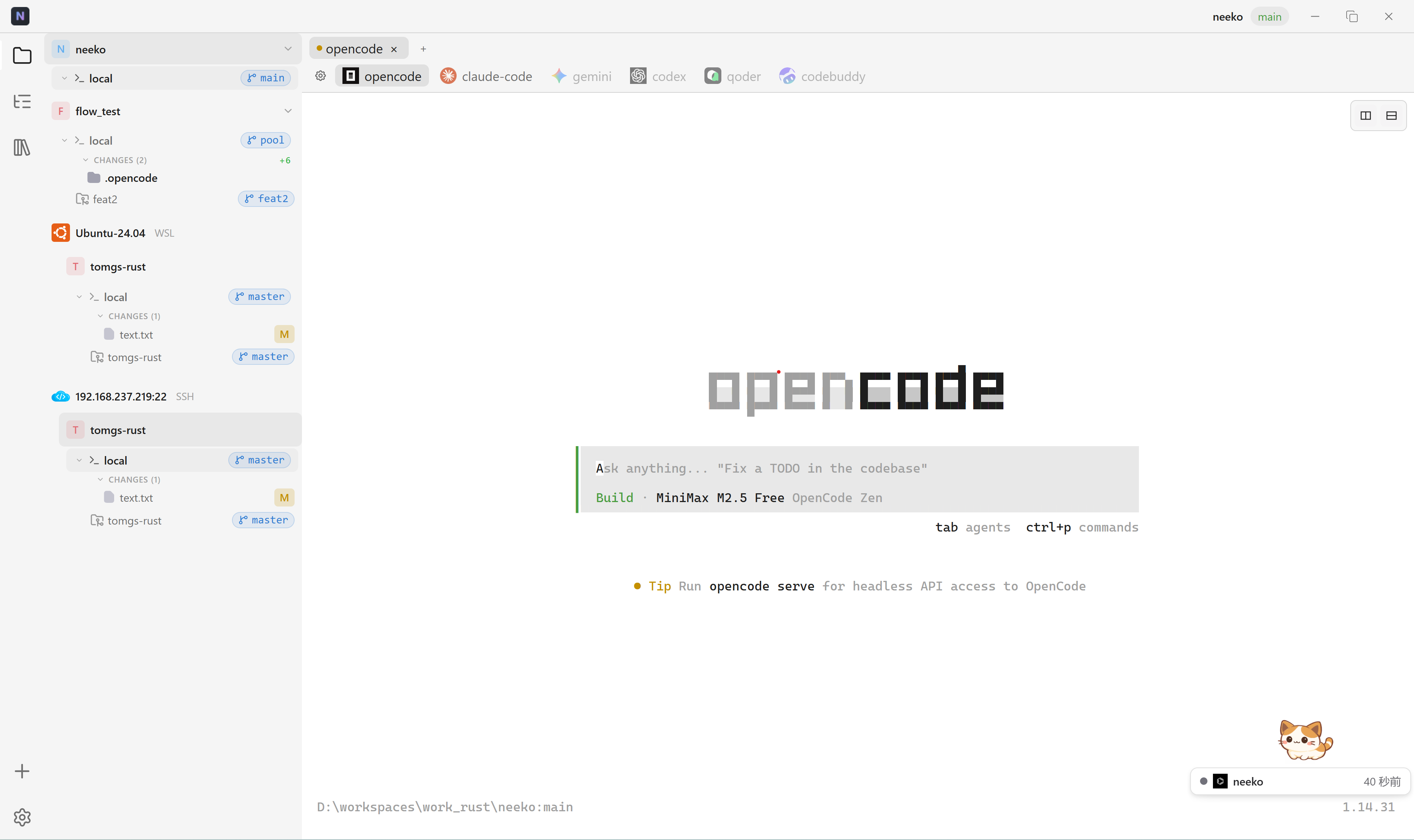The image size is (1414, 840).
Task: Click master badge on Ubuntu local
Action: coord(259,297)
